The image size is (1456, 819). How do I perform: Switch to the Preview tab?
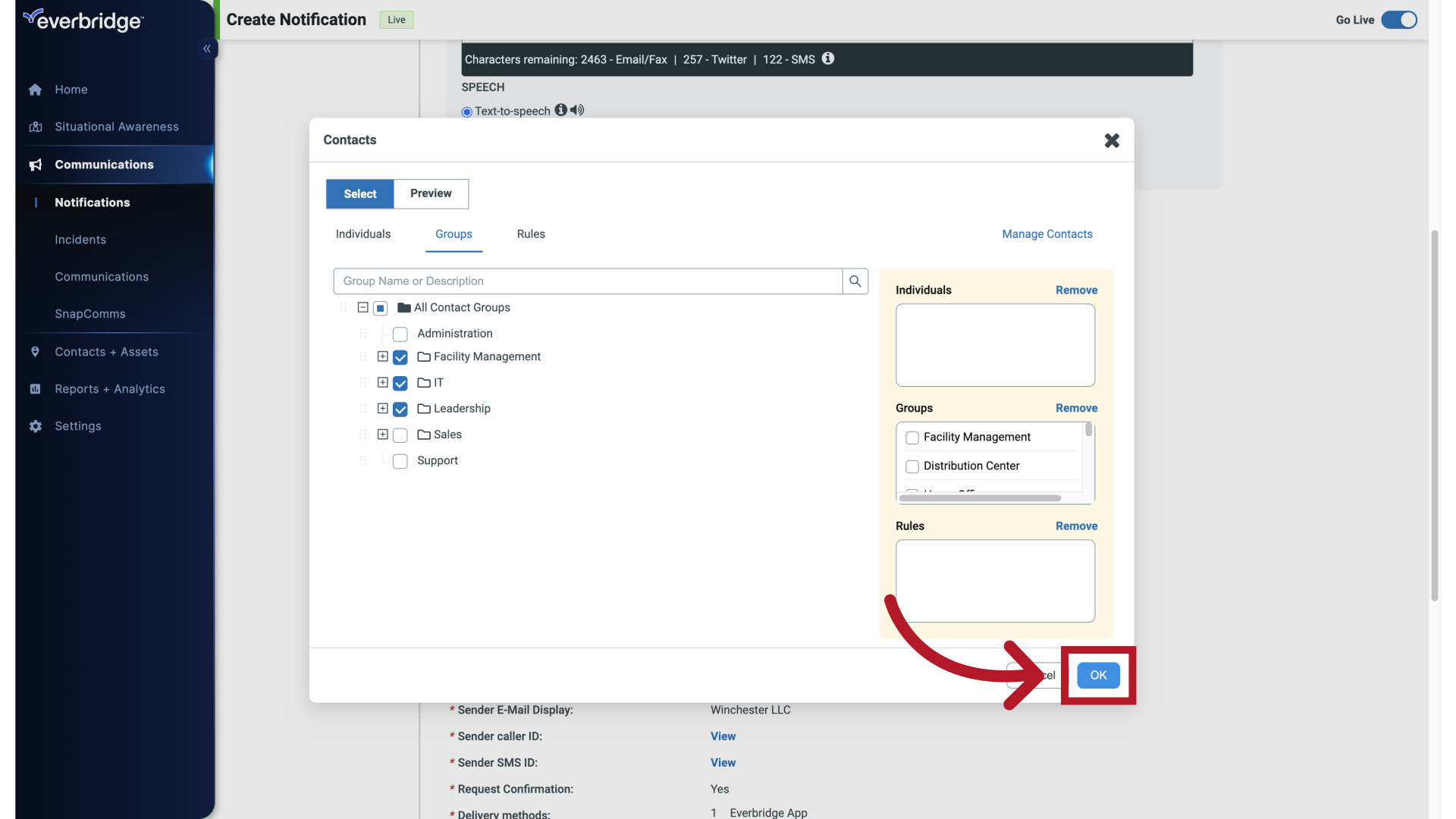tap(431, 194)
